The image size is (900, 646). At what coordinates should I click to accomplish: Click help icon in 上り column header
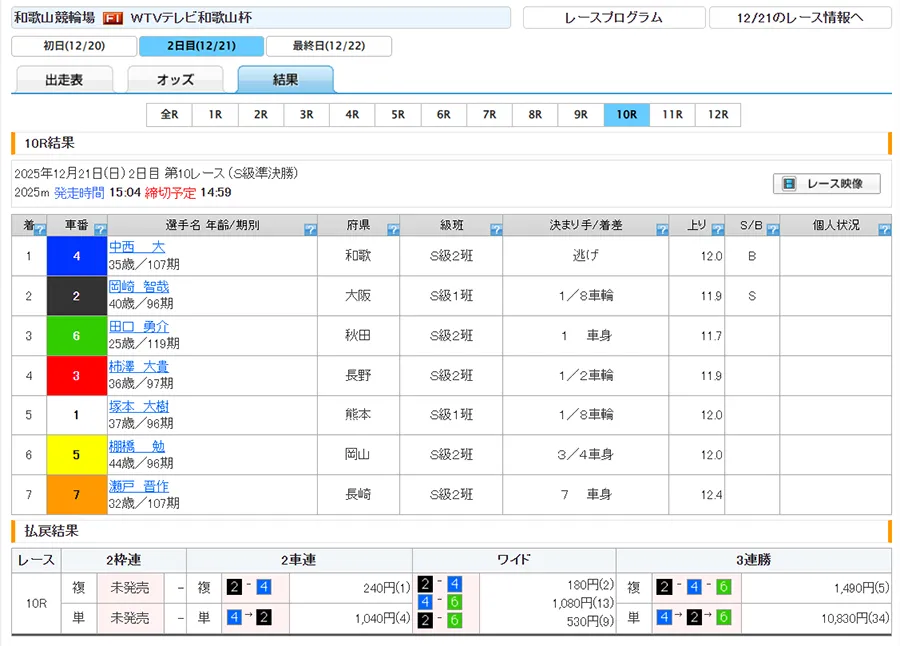pyautogui.click(x=718, y=230)
